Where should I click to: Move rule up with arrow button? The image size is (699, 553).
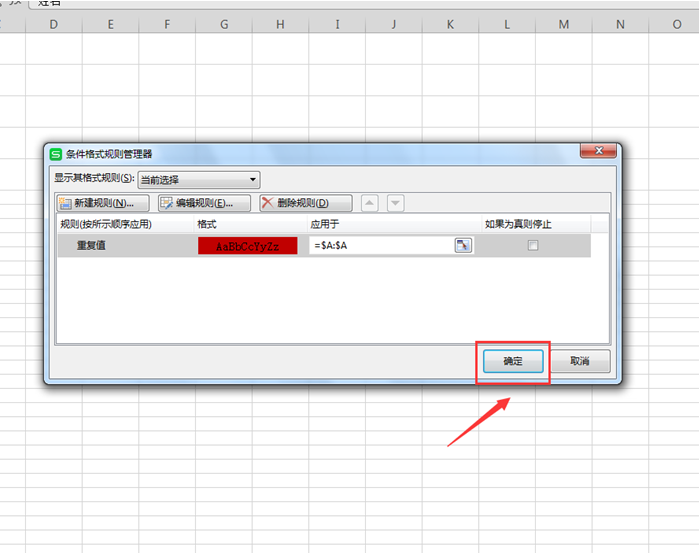coord(370,203)
